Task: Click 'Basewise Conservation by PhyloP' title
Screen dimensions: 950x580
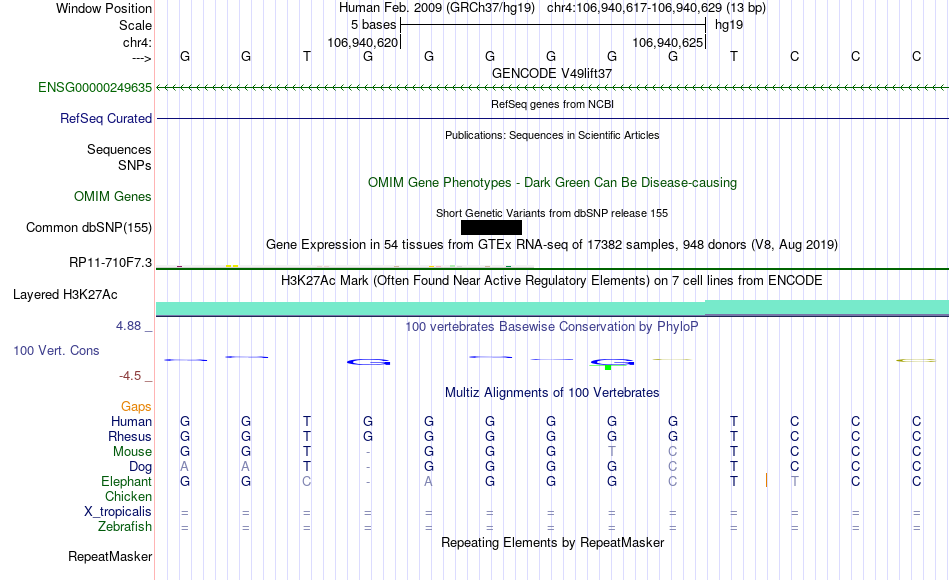Action: [552, 327]
